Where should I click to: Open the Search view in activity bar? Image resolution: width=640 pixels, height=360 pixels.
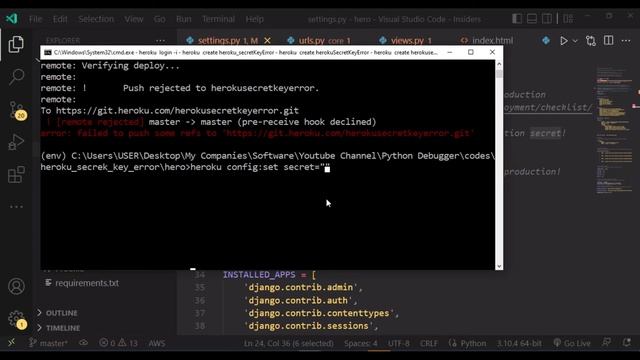point(16,76)
